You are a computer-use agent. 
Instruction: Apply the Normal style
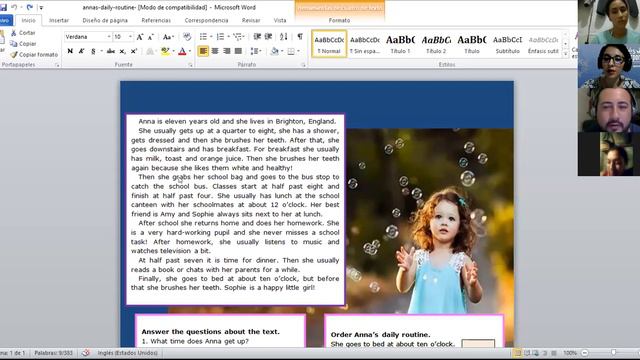click(329, 44)
